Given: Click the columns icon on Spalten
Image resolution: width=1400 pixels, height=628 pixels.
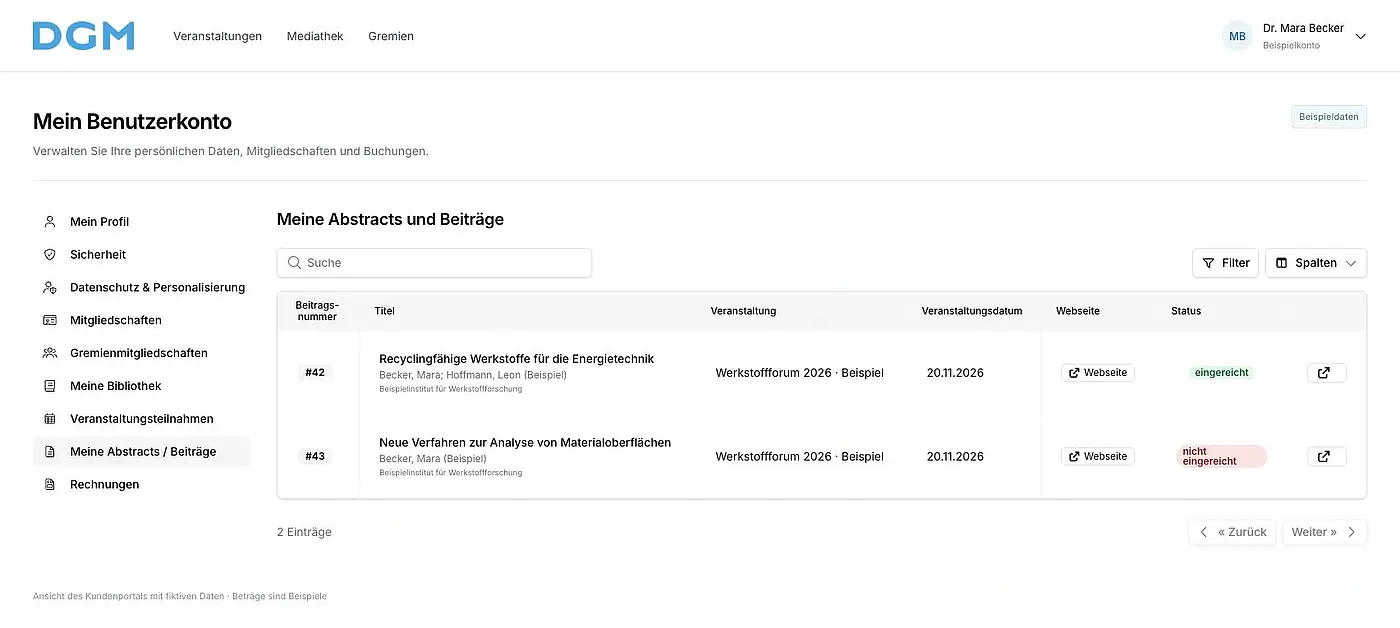Looking at the screenshot, I should 1282,263.
